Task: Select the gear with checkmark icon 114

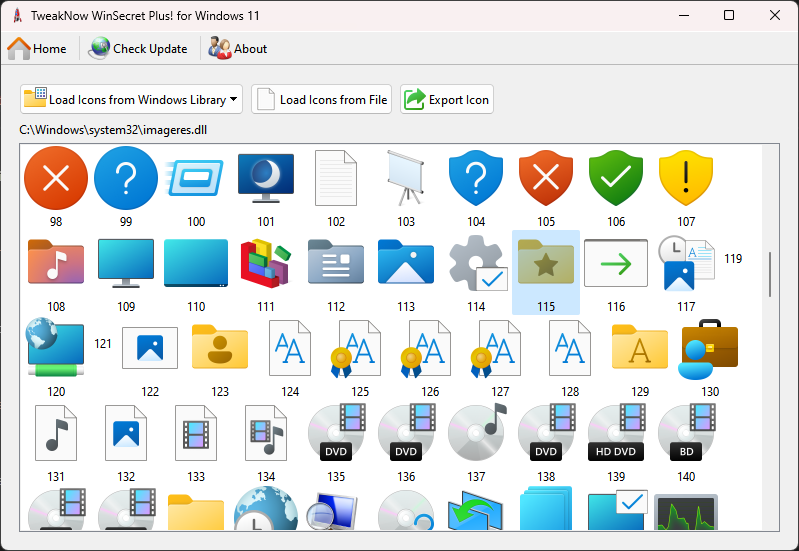Action: [x=476, y=264]
